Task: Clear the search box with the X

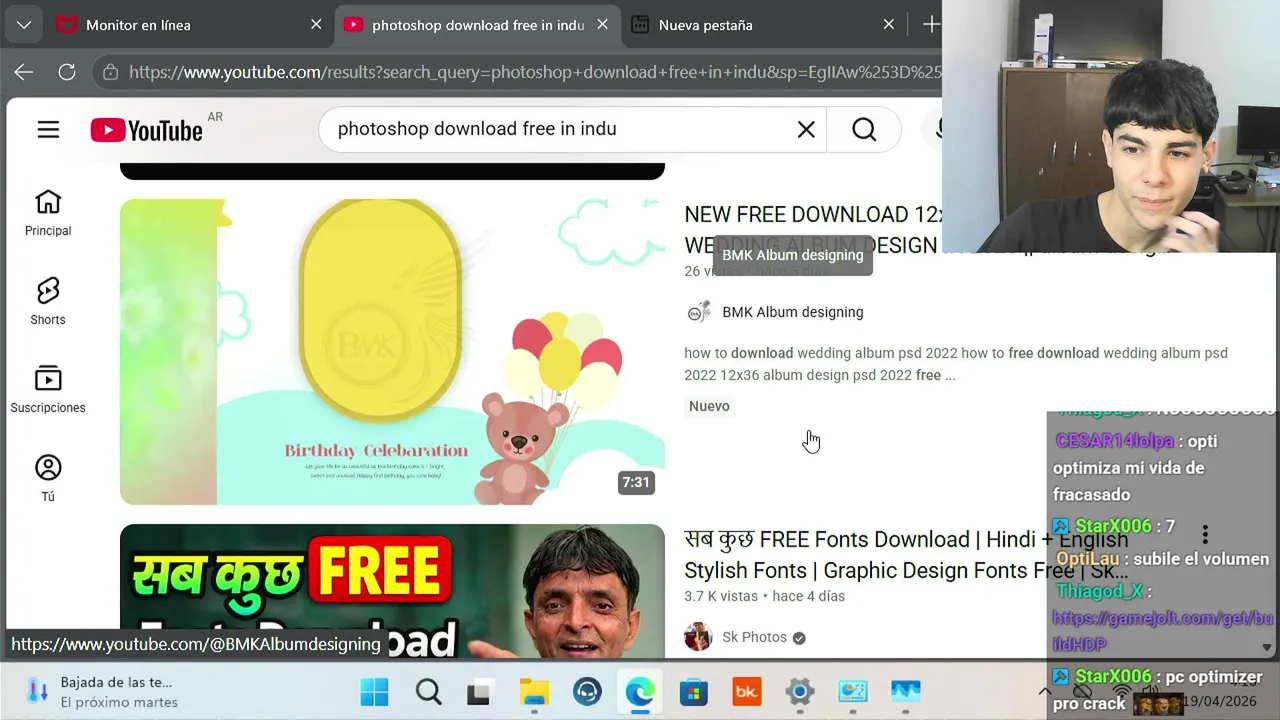Action: click(x=806, y=129)
